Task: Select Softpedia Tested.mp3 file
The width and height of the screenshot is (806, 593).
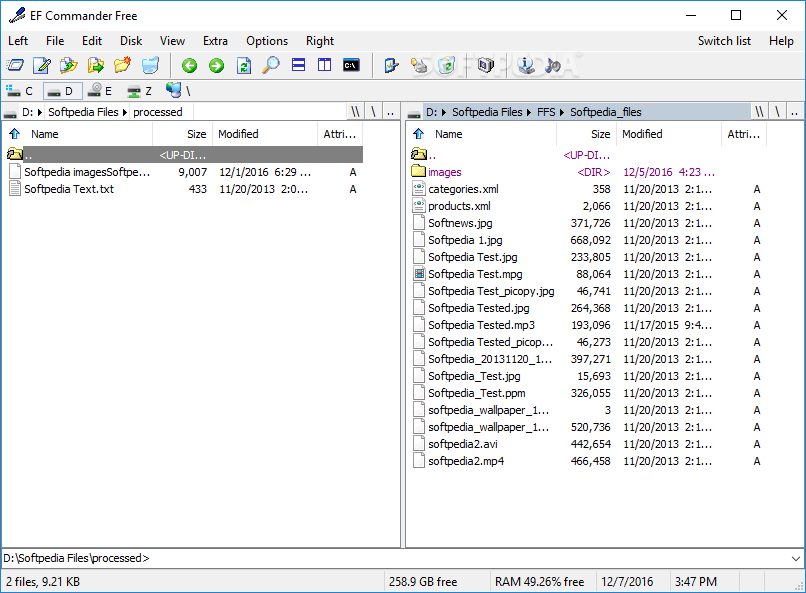Action: pyautogui.click(x=481, y=325)
